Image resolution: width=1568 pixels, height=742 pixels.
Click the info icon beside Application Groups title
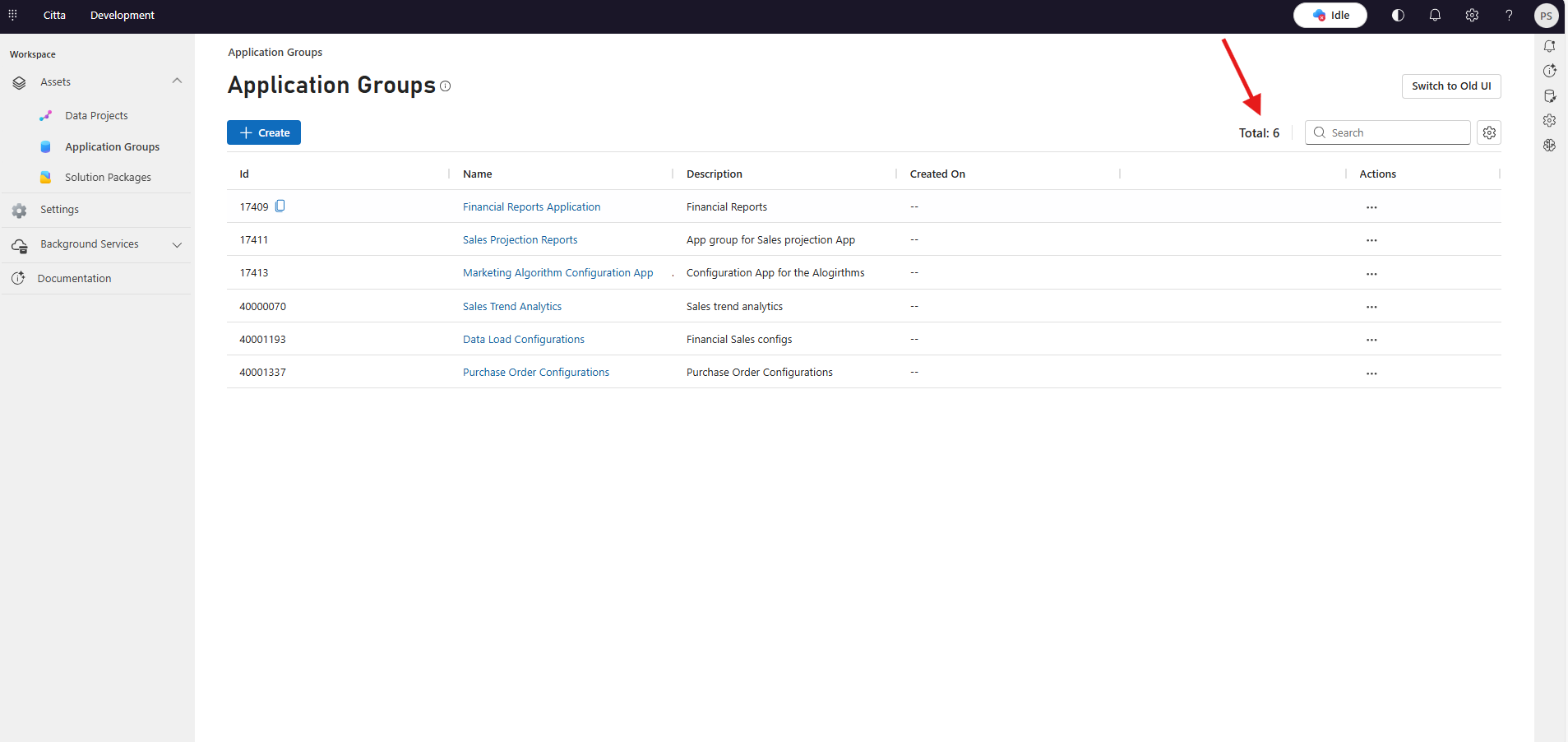(446, 86)
